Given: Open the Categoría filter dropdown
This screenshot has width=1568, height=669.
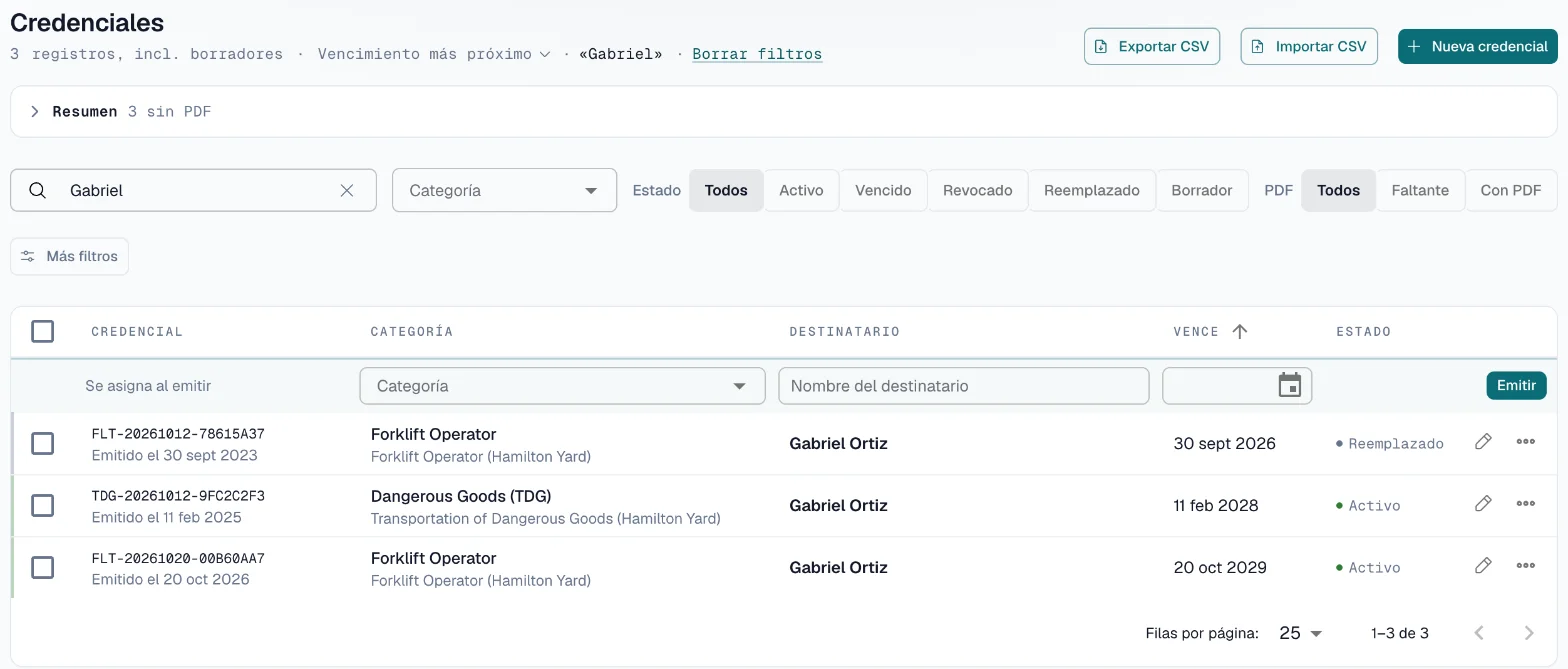Looking at the screenshot, I should (x=505, y=190).
